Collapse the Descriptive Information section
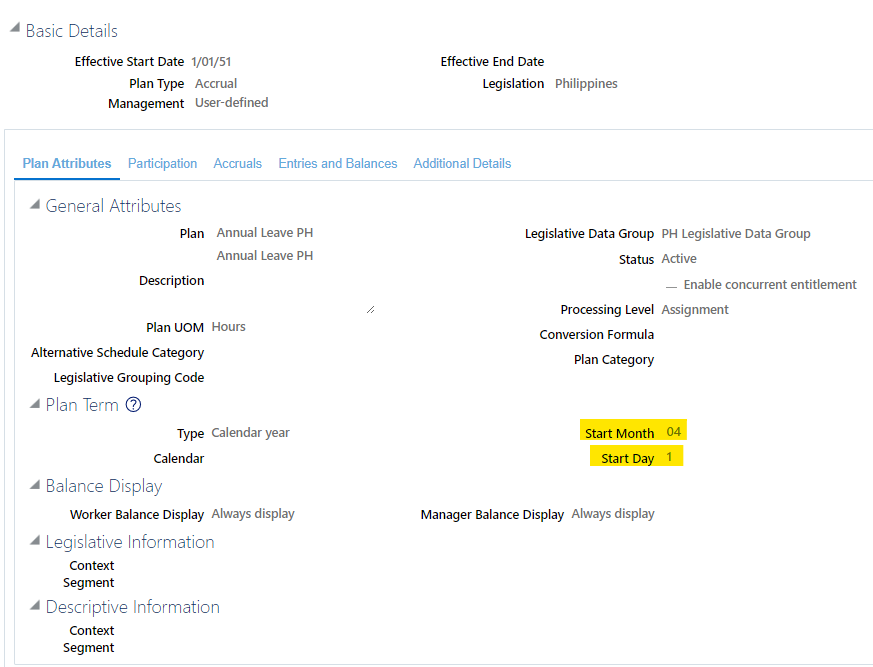Image resolution: width=873 pixels, height=667 pixels. tap(35, 605)
